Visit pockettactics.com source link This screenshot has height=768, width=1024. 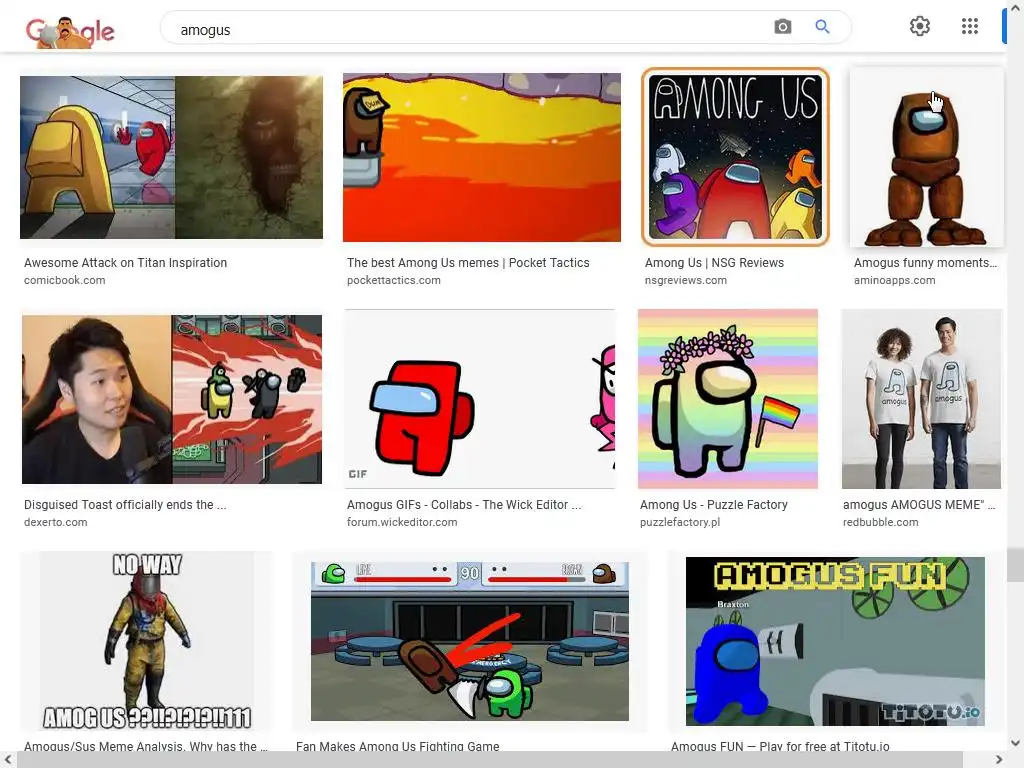tap(394, 280)
